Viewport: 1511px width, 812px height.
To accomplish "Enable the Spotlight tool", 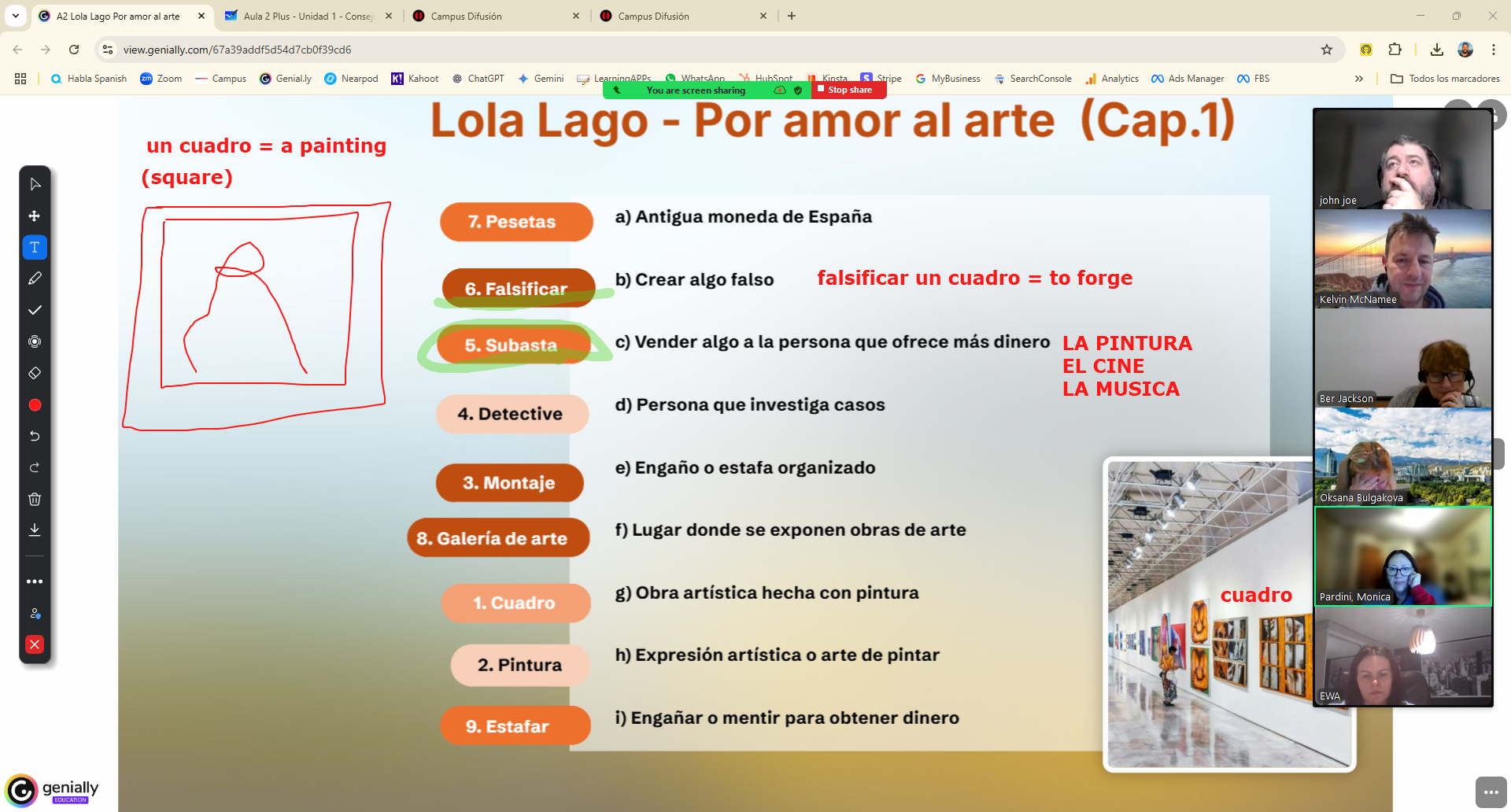I will (x=35, y=341).
